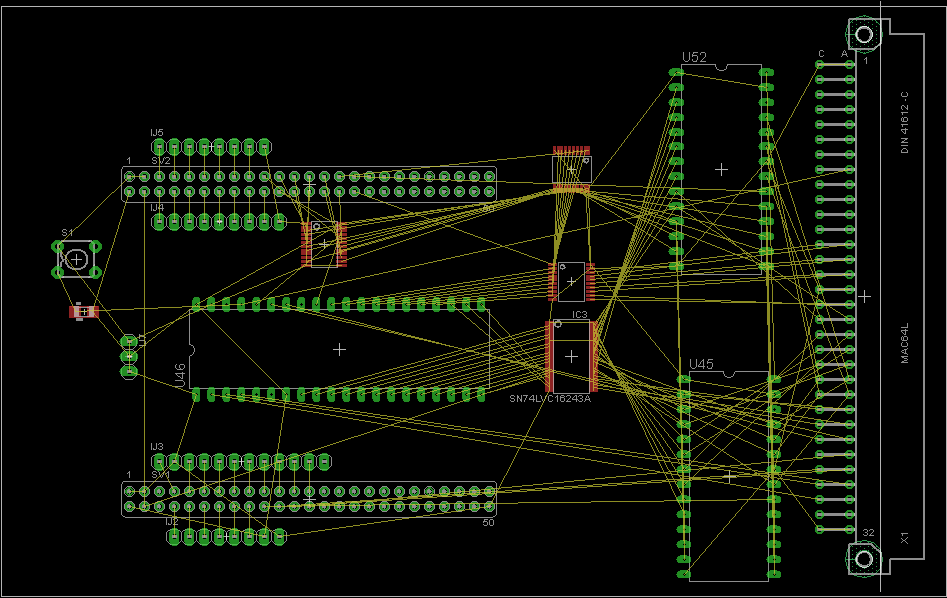
Task: Click the SN74LVC16243A value text
Action: (x=550, y=399)
